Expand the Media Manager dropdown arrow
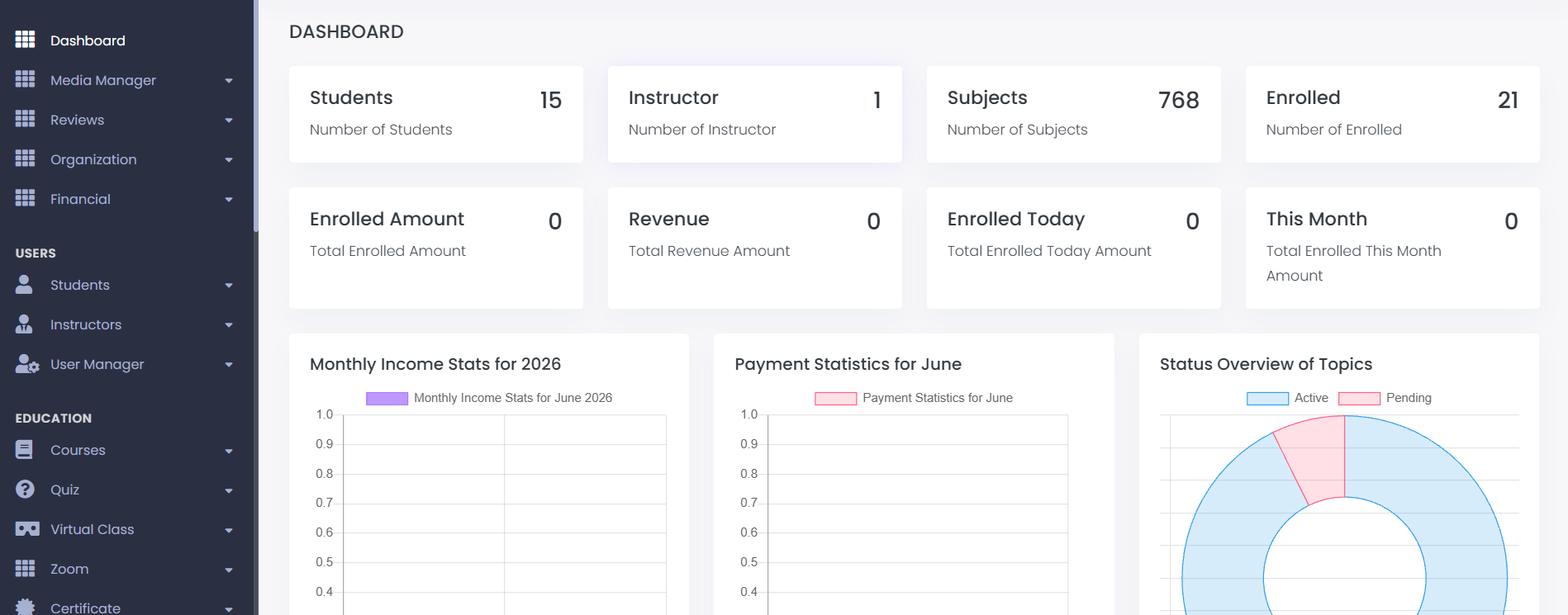This screenshot has height=615, width=1568. [229, 81]
